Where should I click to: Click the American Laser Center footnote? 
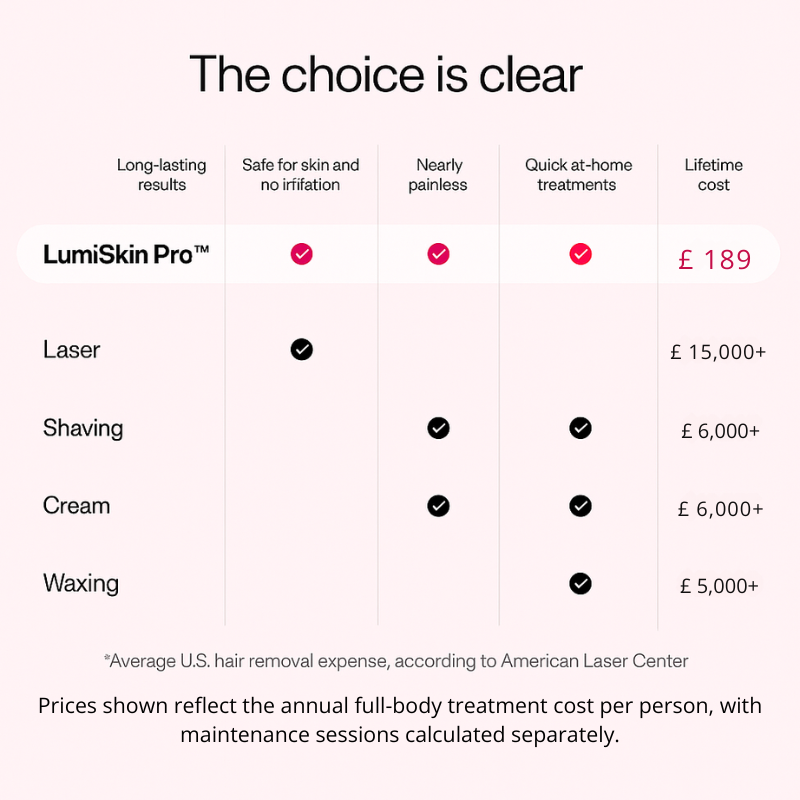click(396, 661)
